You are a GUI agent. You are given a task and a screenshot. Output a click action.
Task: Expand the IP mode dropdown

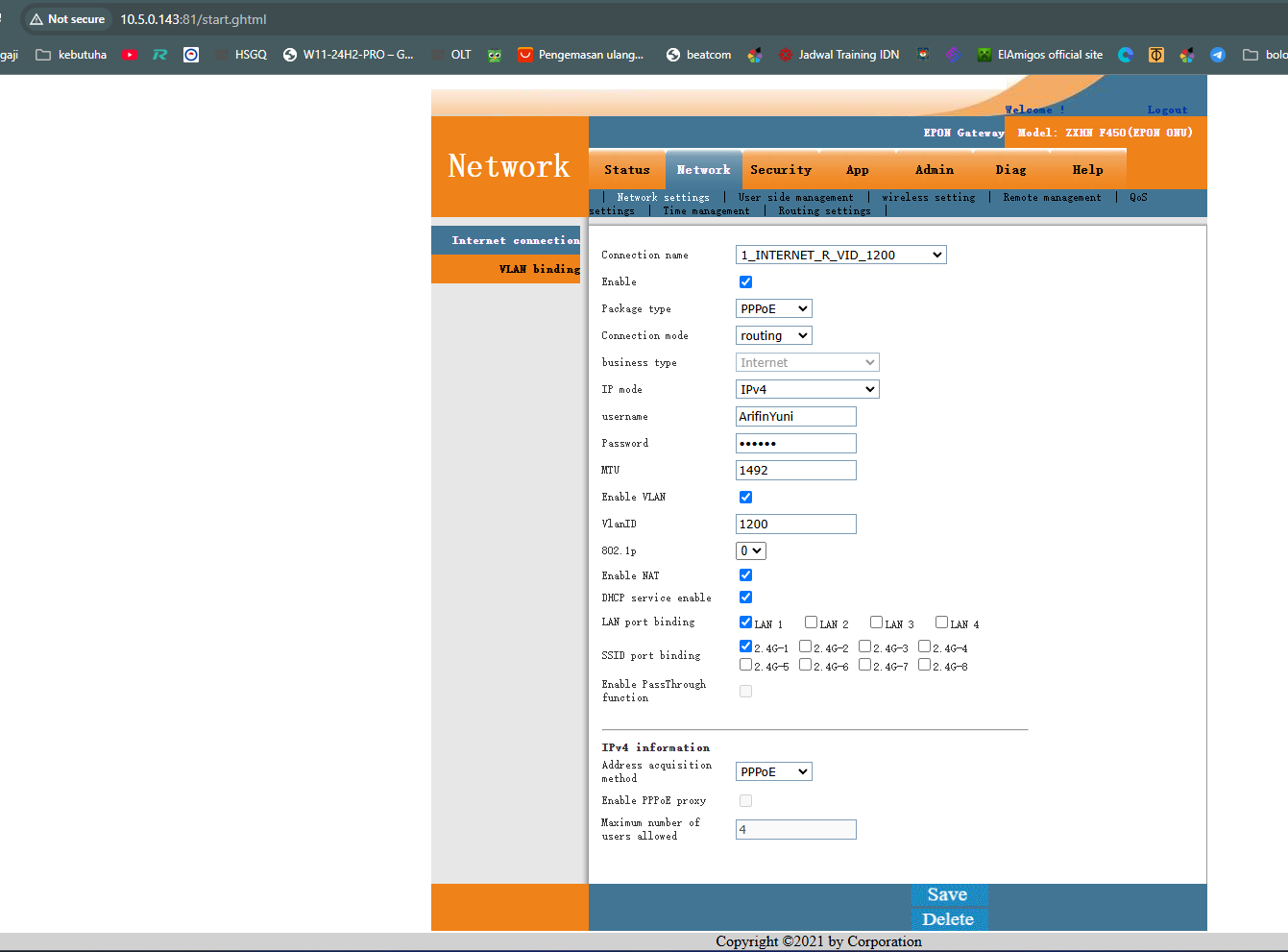pyautogui.click(x=807, y=389)
